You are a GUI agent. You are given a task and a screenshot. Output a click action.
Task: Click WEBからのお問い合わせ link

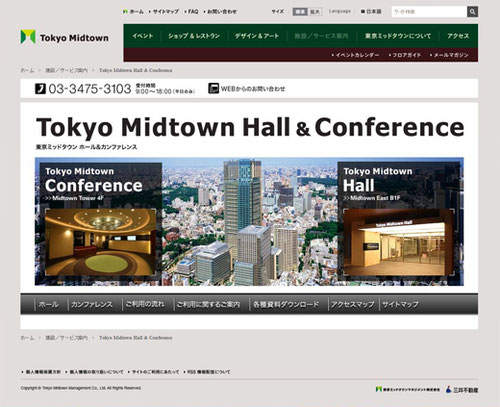253,89
